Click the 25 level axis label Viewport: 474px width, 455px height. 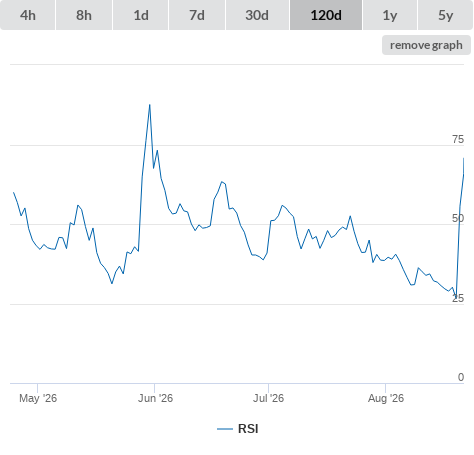(x=458, y=298)
